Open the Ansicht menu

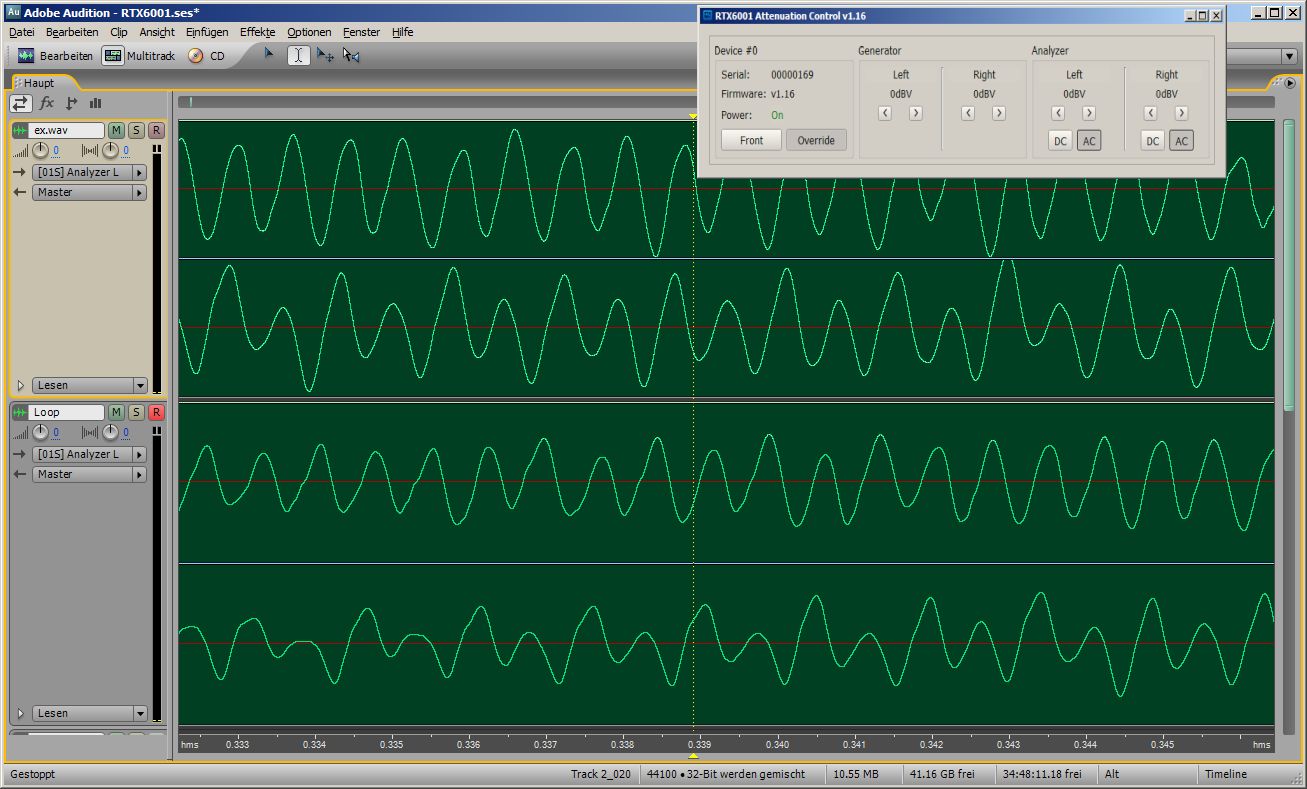(157, 32)
